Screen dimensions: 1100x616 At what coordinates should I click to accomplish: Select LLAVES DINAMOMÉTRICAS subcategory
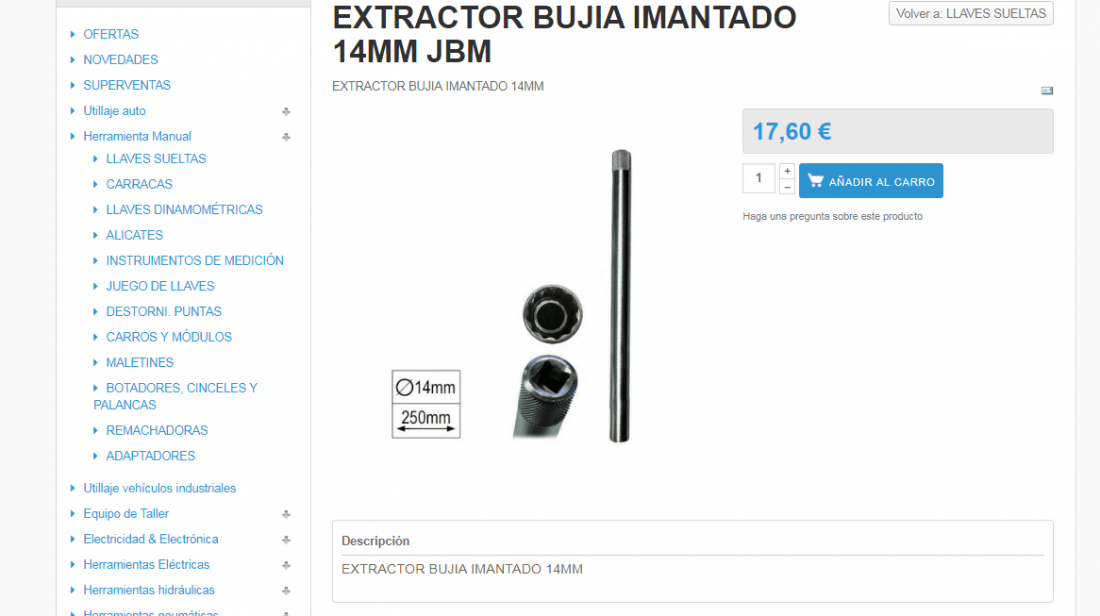tap(184, 210)
